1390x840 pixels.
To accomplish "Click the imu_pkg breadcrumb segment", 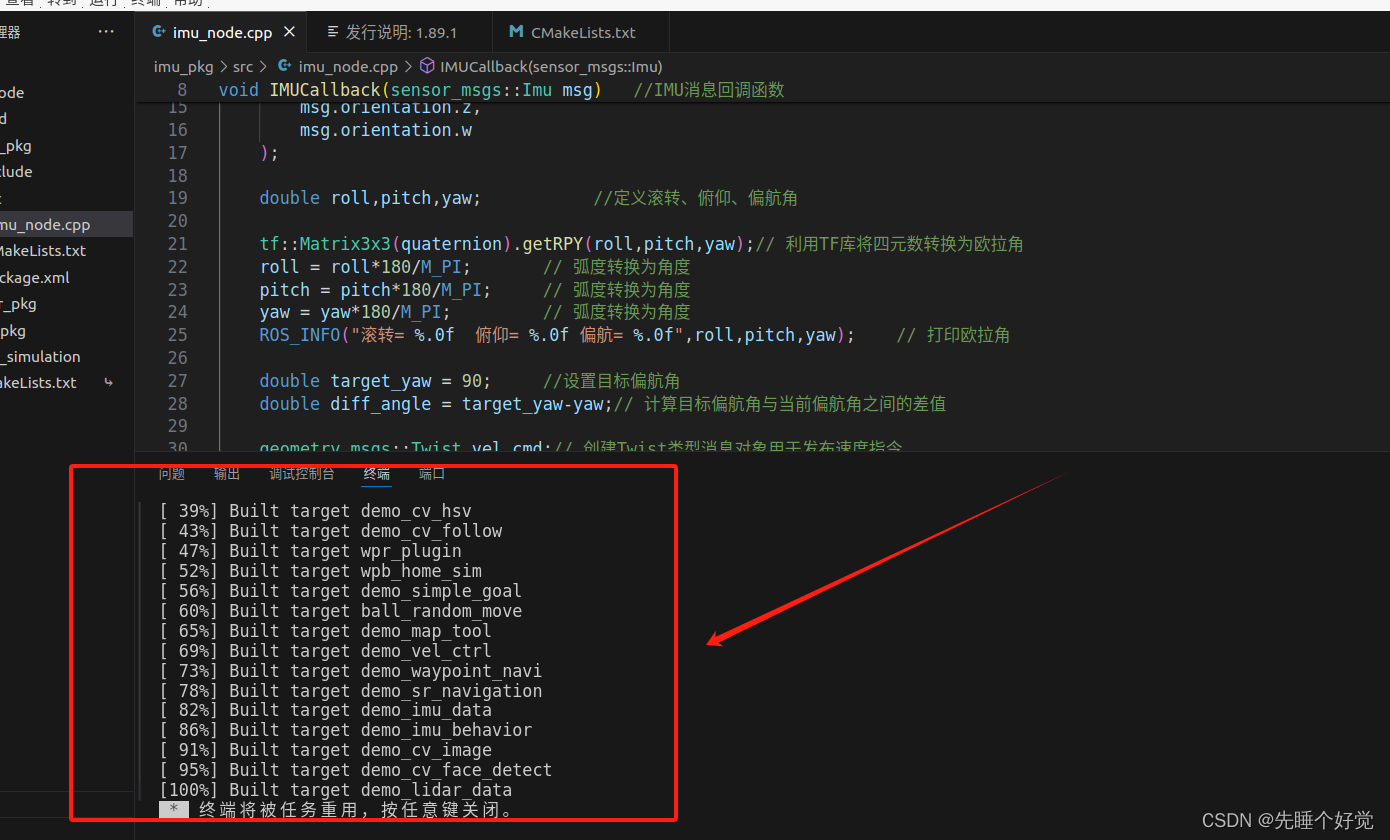I will 183,67.
